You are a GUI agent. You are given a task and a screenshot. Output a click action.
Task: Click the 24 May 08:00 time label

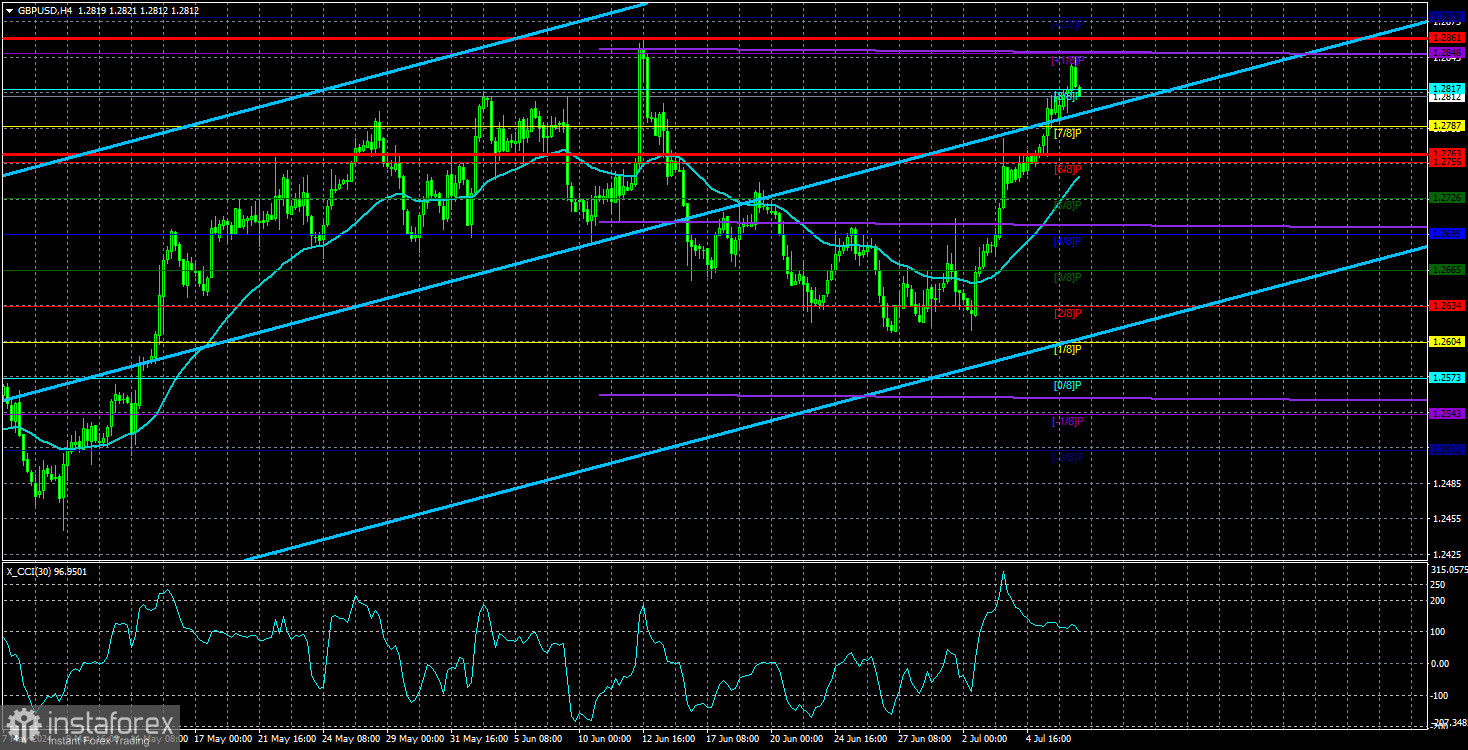(349, 739)
